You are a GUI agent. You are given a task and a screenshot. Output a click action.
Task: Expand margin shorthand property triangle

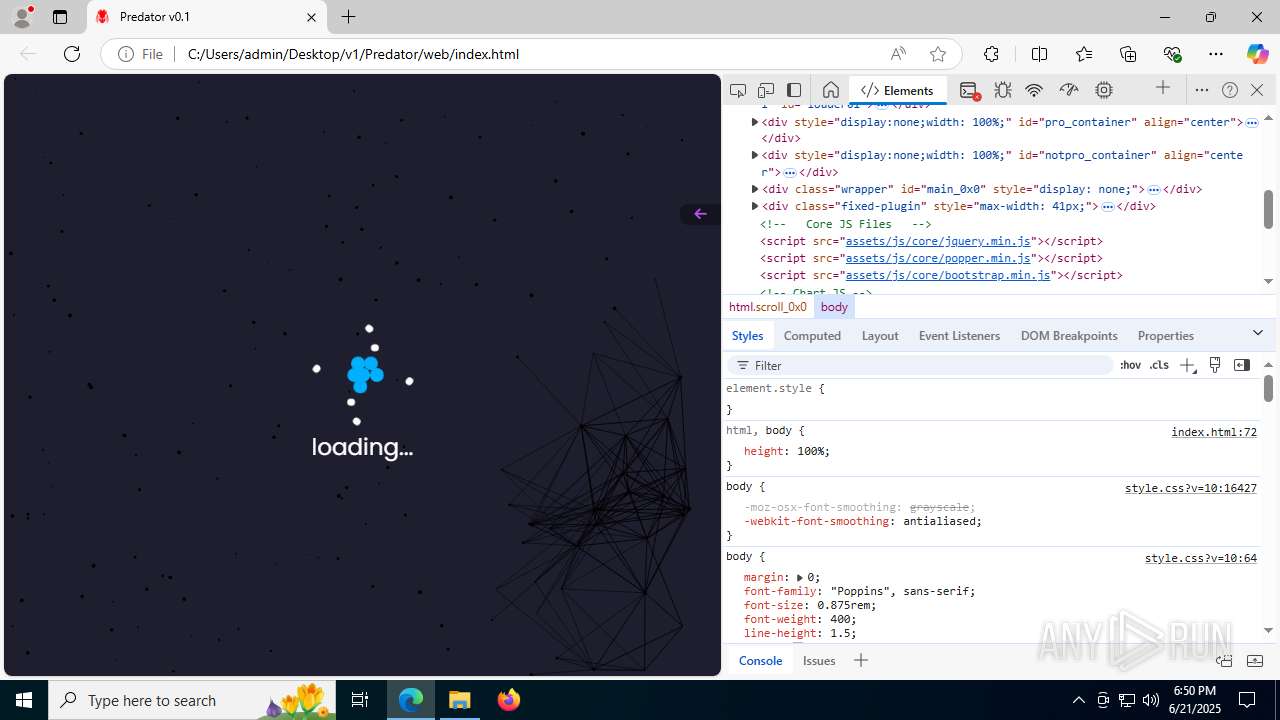tap(800, 578)
